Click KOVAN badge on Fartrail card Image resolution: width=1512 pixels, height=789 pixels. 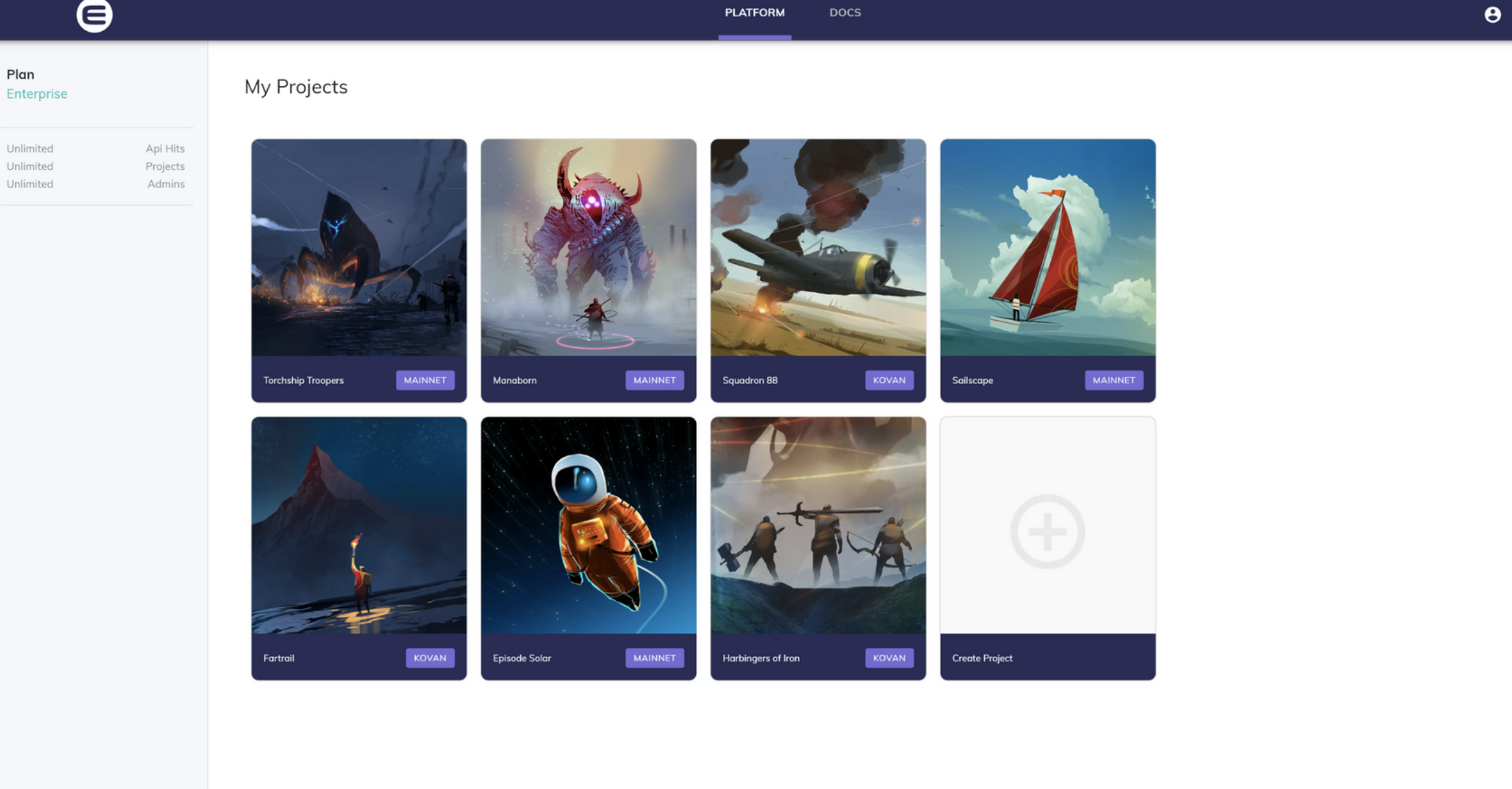click(x=429, y=658)
